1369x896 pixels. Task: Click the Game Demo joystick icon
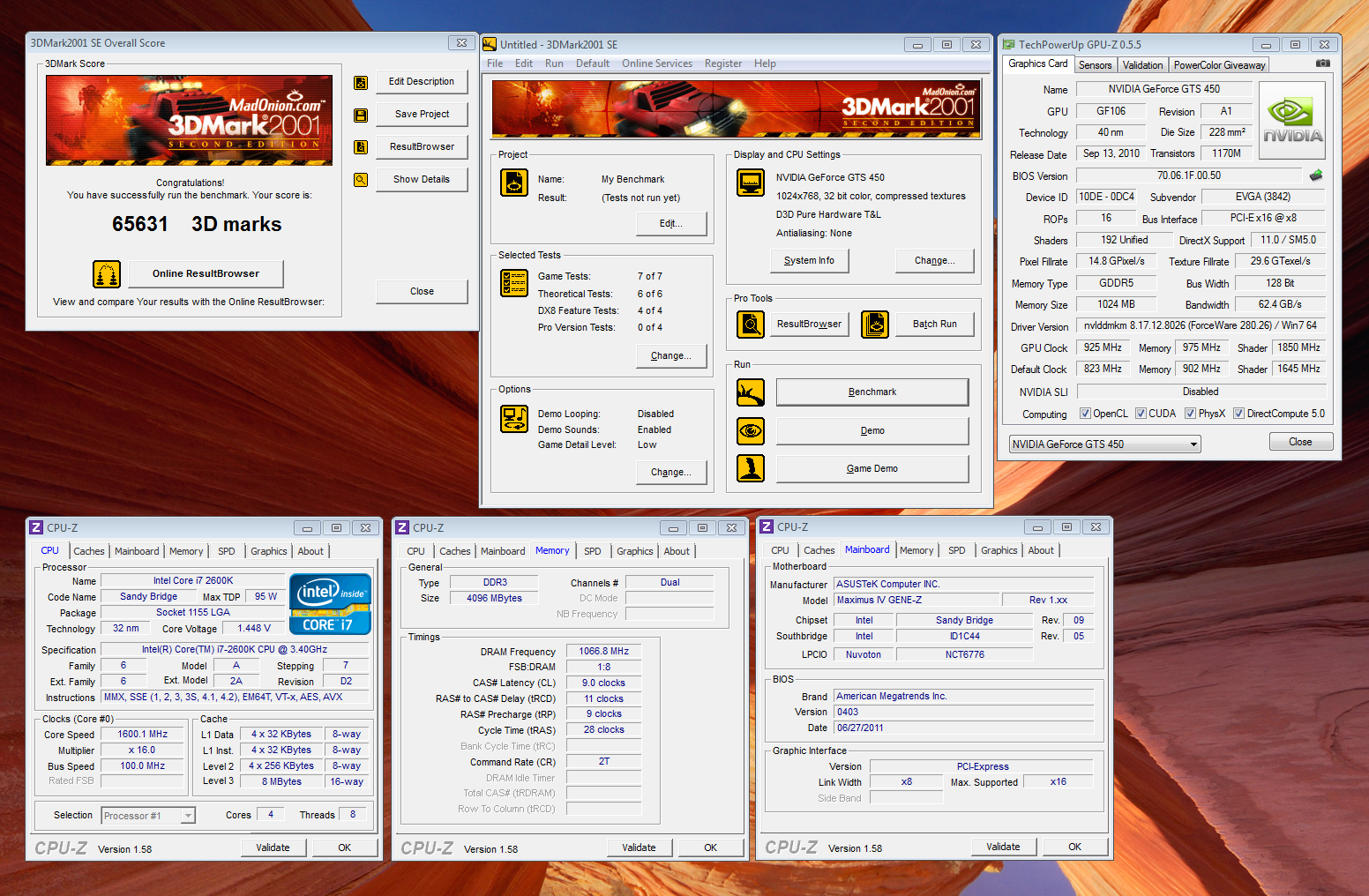[751, 468]
